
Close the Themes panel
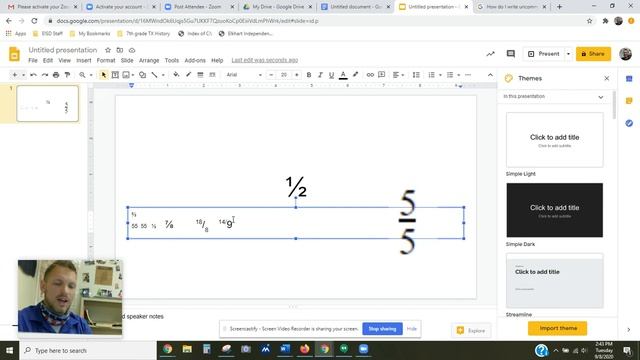pyautogui.click(x=607, y=78)
